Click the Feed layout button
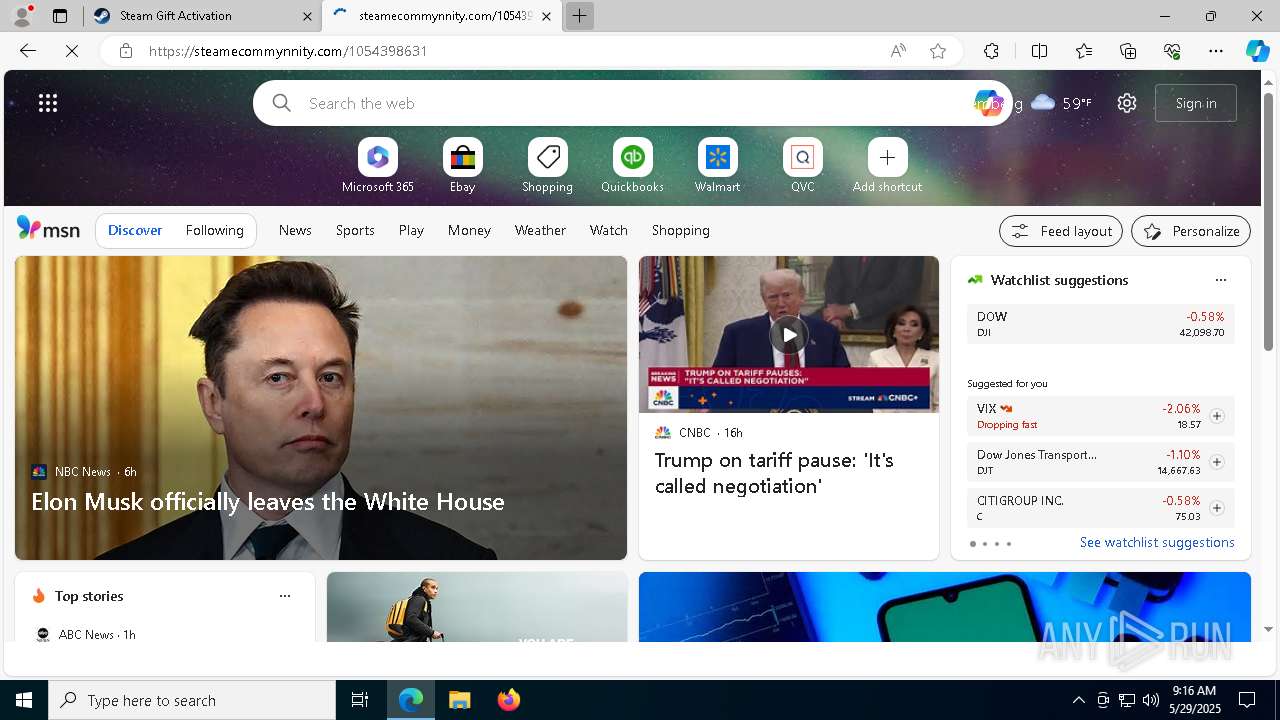1280x720 pixels. point(1061,231)
